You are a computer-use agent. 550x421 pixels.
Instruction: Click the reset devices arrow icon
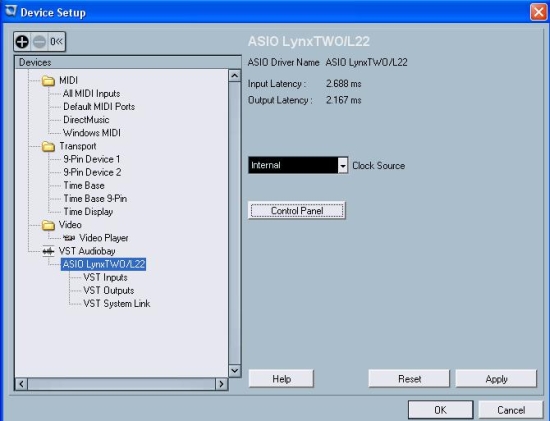(56, 42)
